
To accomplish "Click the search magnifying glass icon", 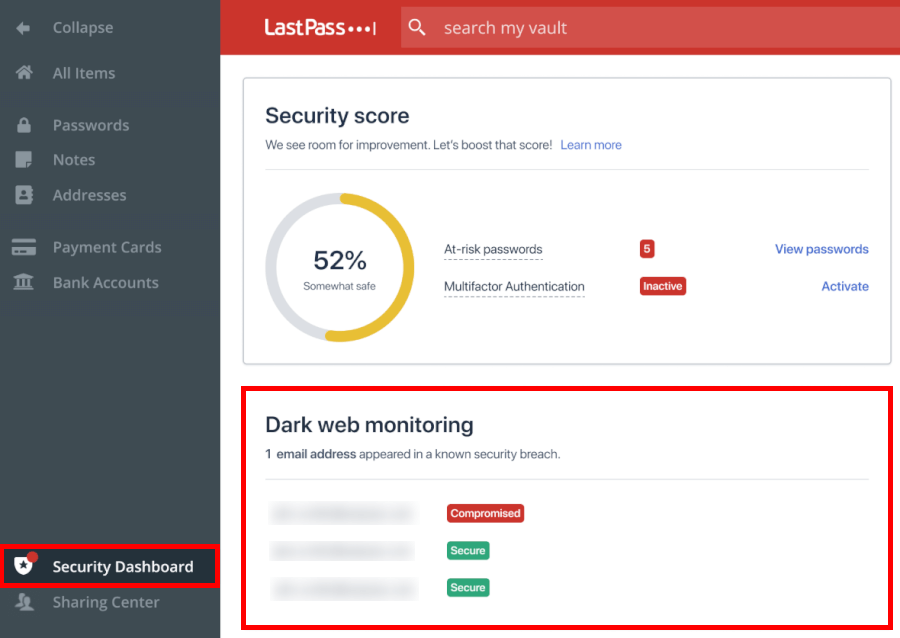I will click(417, 27).
